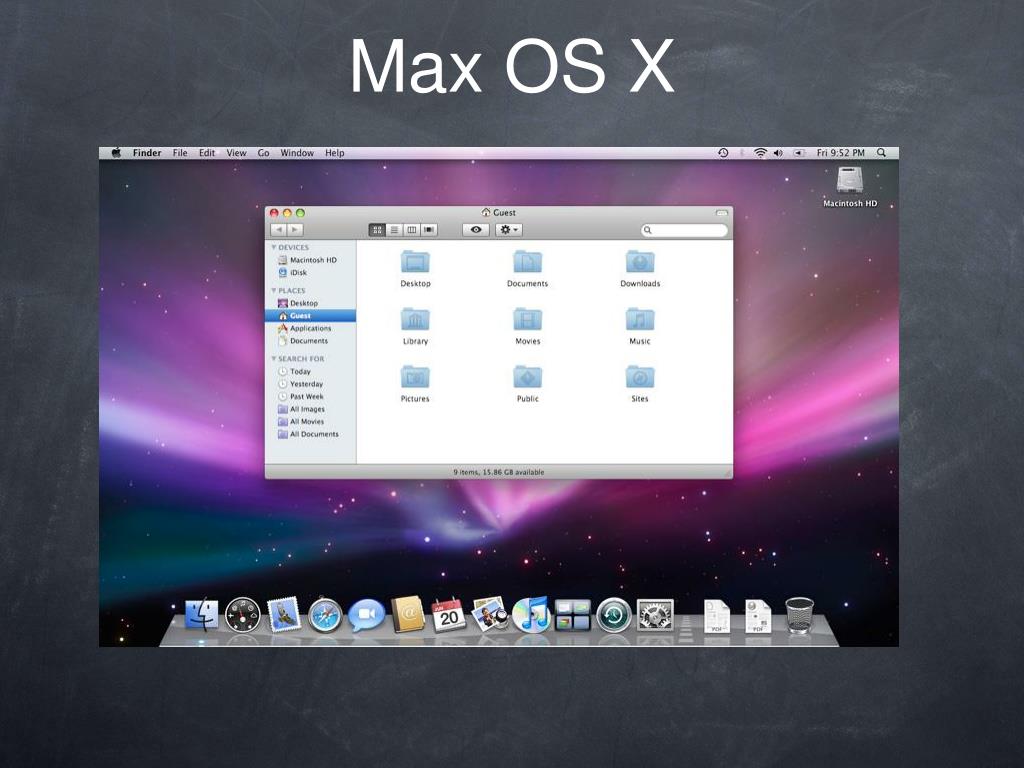The height and width of the screenshot is (768, 1024).
Task: Open the Edit menu
Action: pyautogui.click(x=207, y=153)
